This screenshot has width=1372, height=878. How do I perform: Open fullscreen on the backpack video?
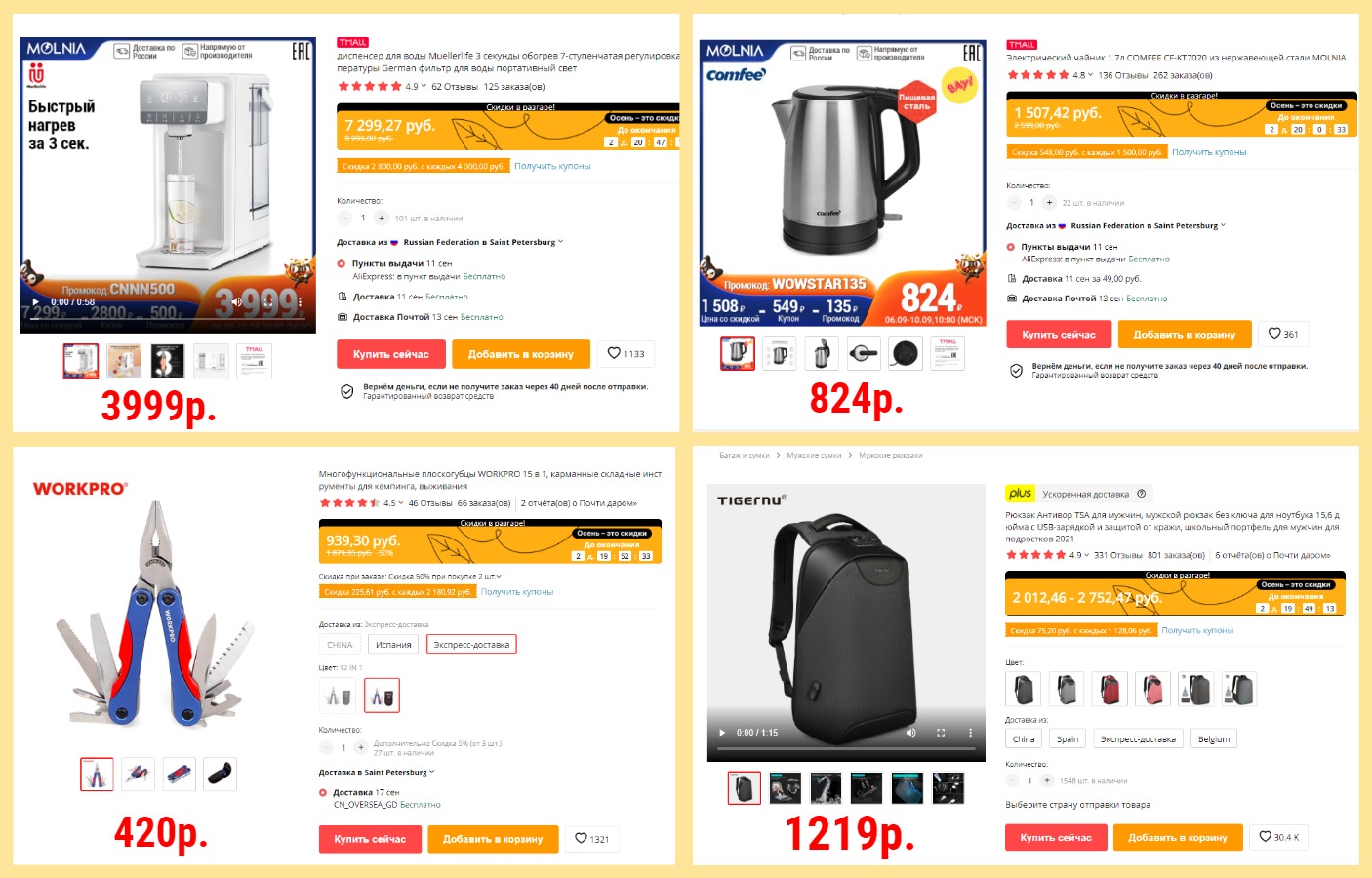tap(941, 732)
